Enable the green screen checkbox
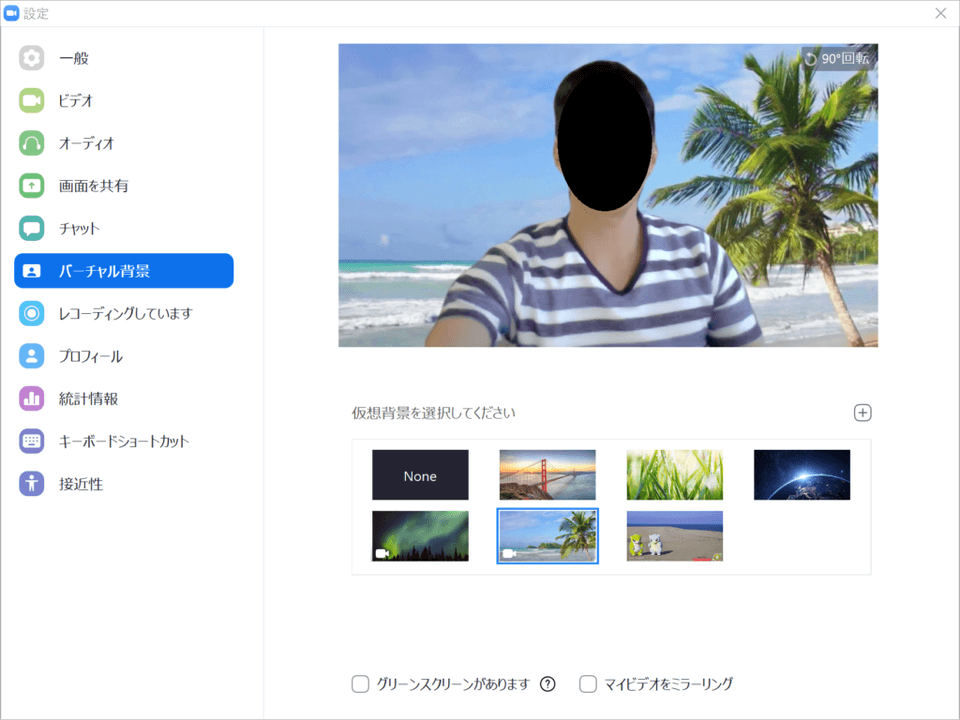960x720 pixels. 361,684
